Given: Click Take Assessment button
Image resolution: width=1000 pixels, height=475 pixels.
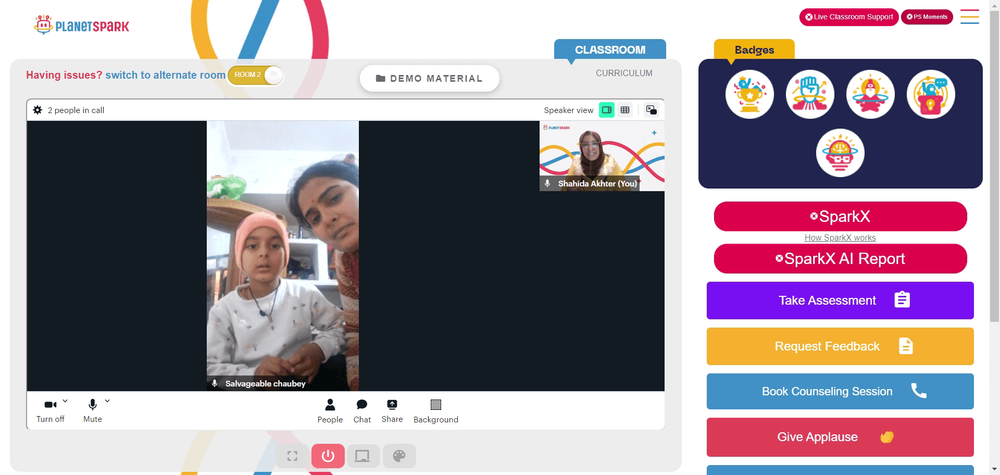Looking at the screenshot, I should tap(840, 300).
